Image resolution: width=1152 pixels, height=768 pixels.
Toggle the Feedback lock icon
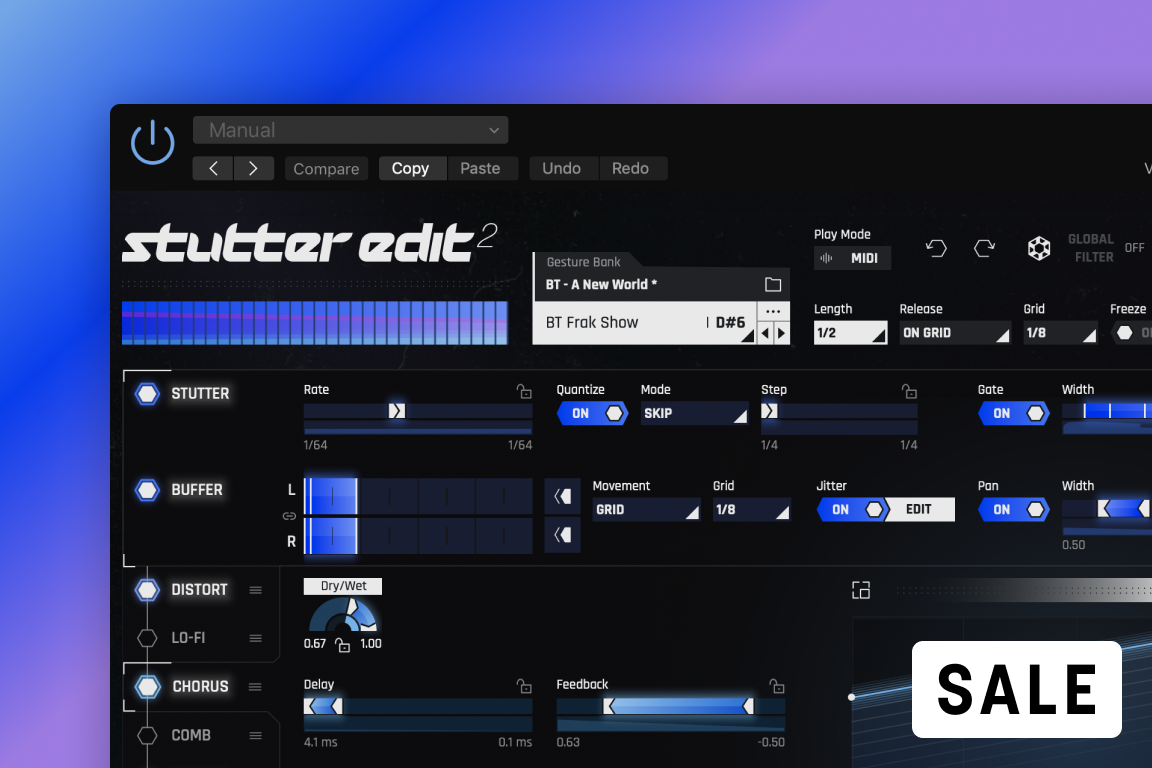point(777,686)
